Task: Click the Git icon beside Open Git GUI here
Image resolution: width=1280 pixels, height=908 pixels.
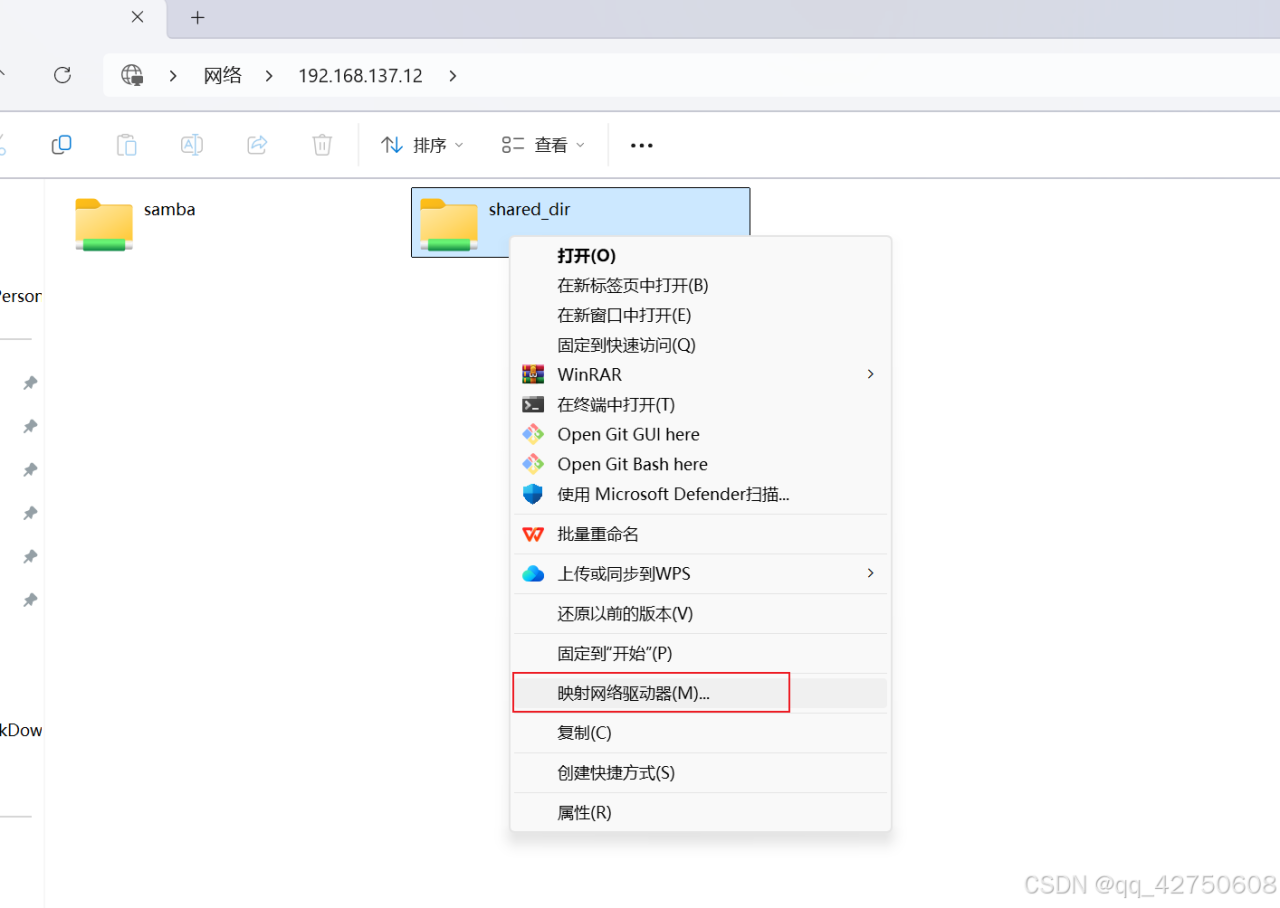Action: click(x=533, y=434)
